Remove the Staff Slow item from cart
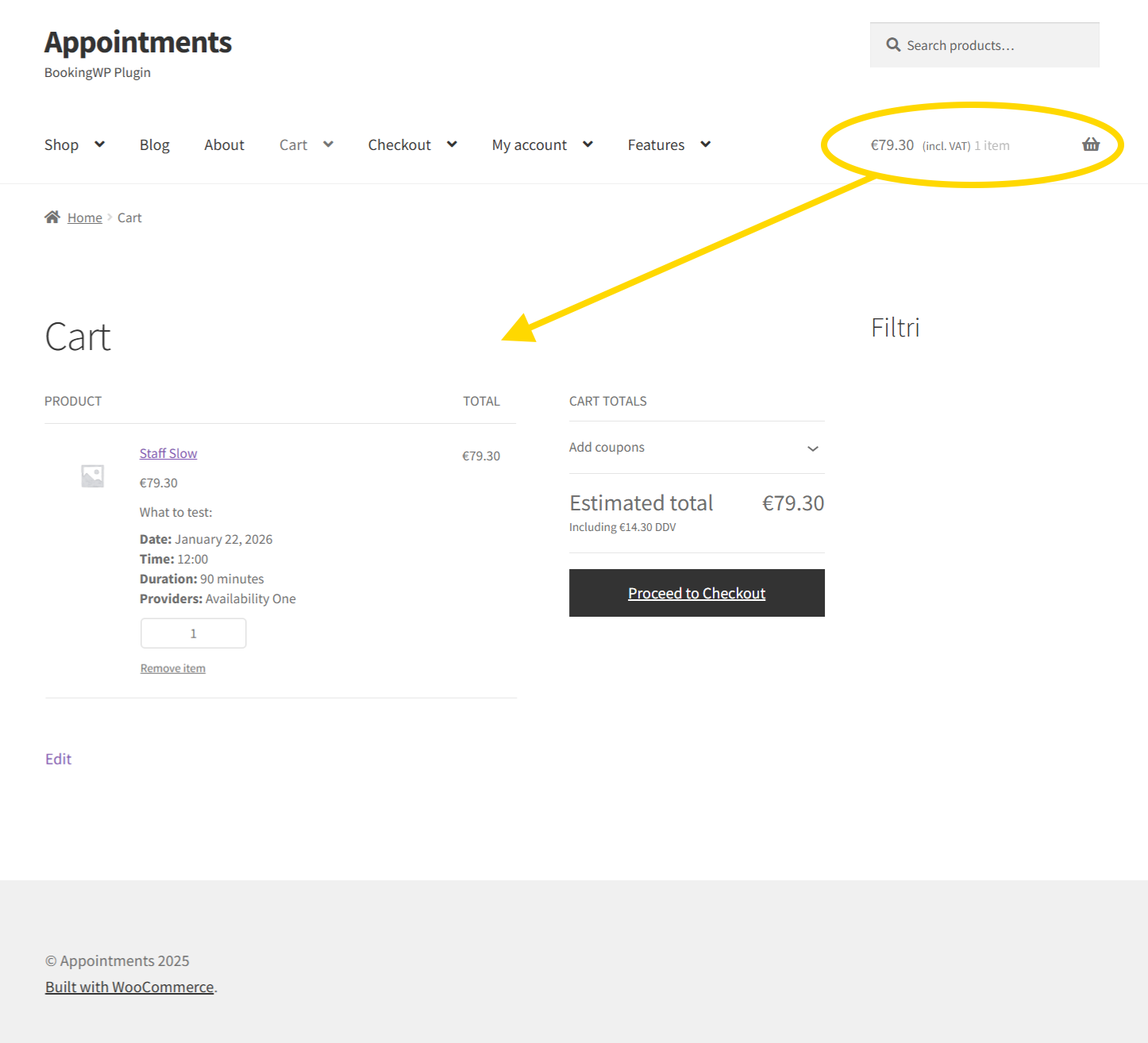 point(172,668)
